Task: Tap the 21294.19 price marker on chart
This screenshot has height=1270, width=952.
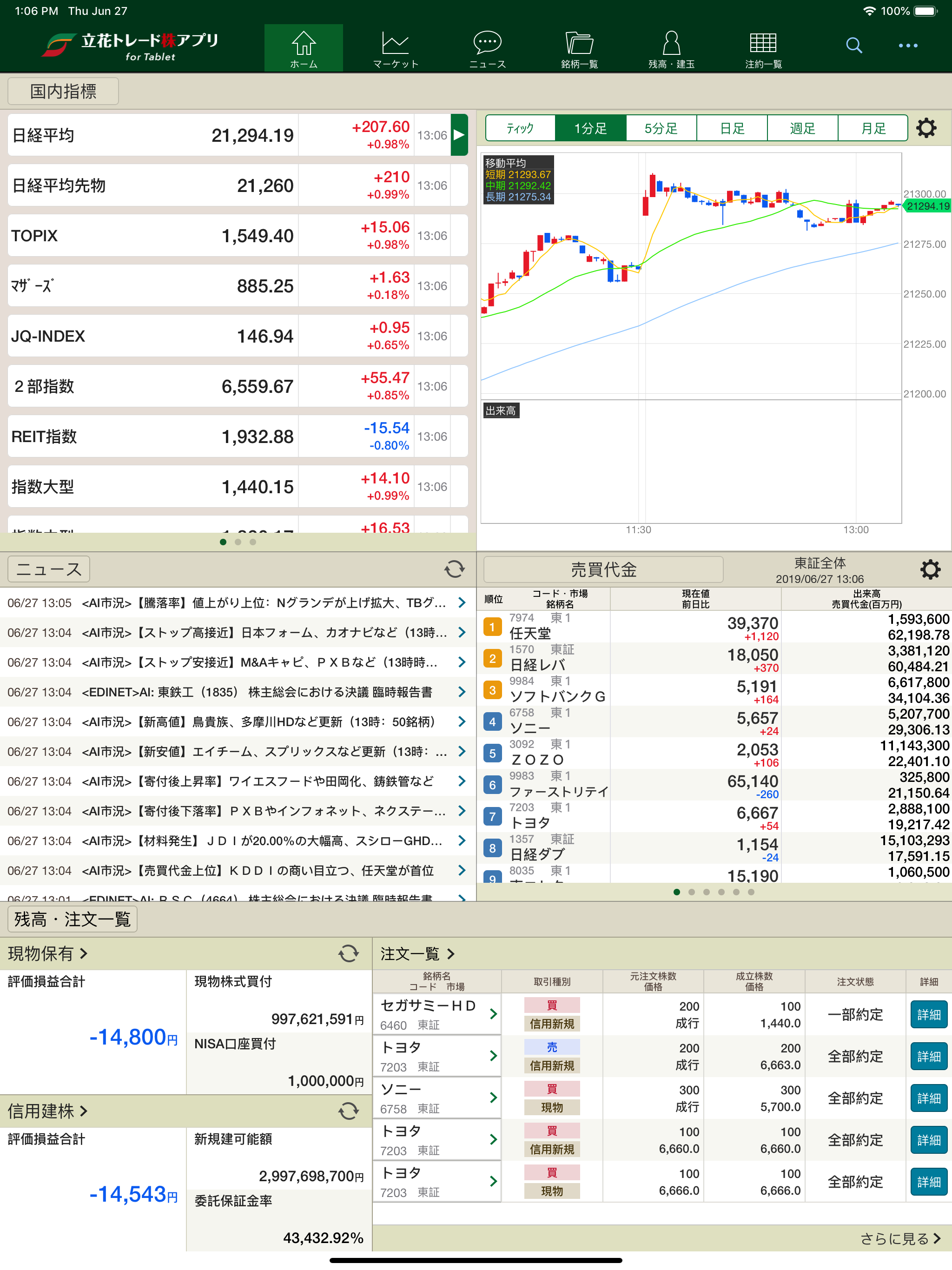Action: pyautogui.click(x=927, y=206)
